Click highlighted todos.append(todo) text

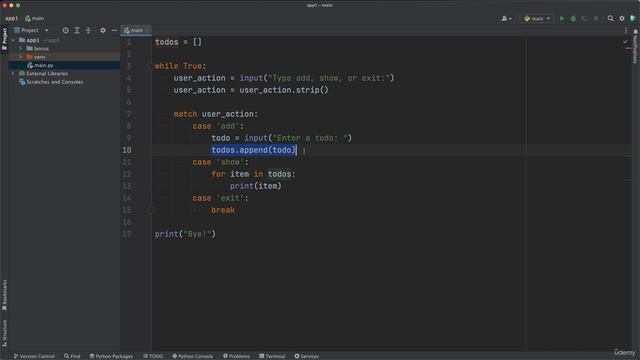[253, 150]
